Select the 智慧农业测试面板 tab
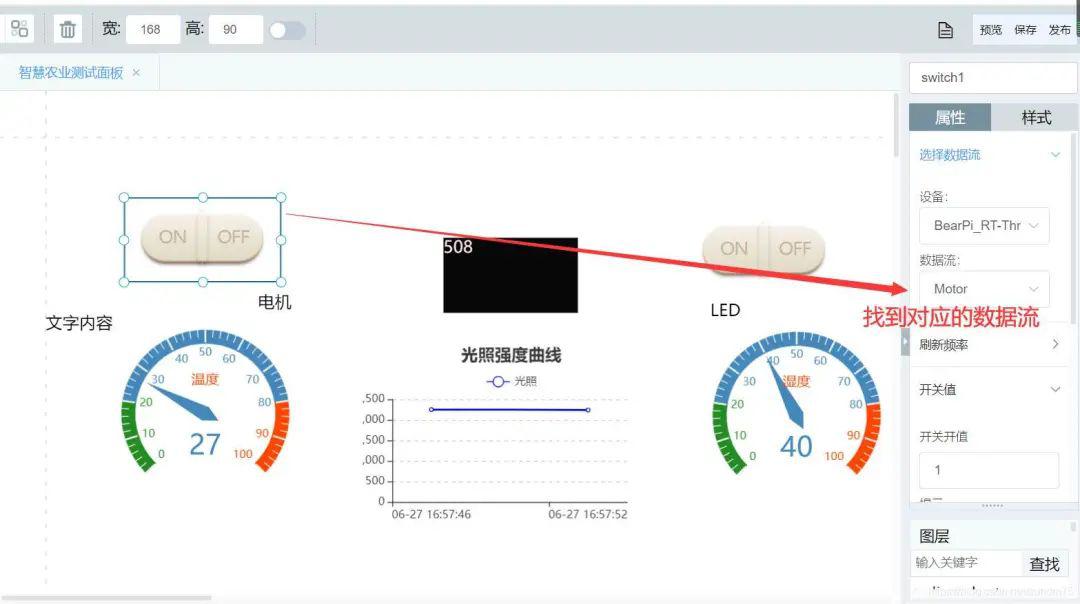Image resolution: width=1080 pixels, height=604 pixels. click(71, 72)
